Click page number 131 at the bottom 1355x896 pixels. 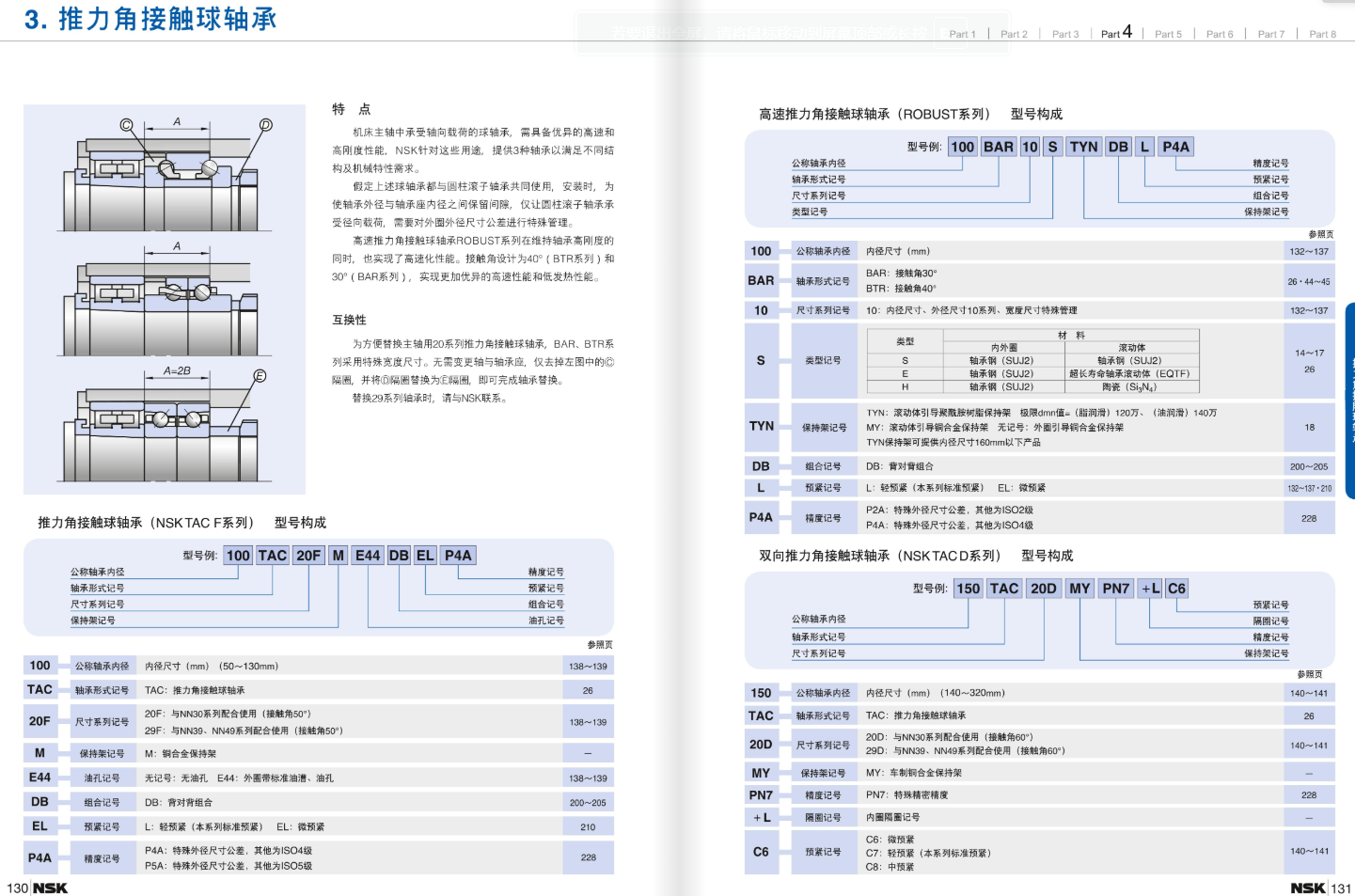1342,888
